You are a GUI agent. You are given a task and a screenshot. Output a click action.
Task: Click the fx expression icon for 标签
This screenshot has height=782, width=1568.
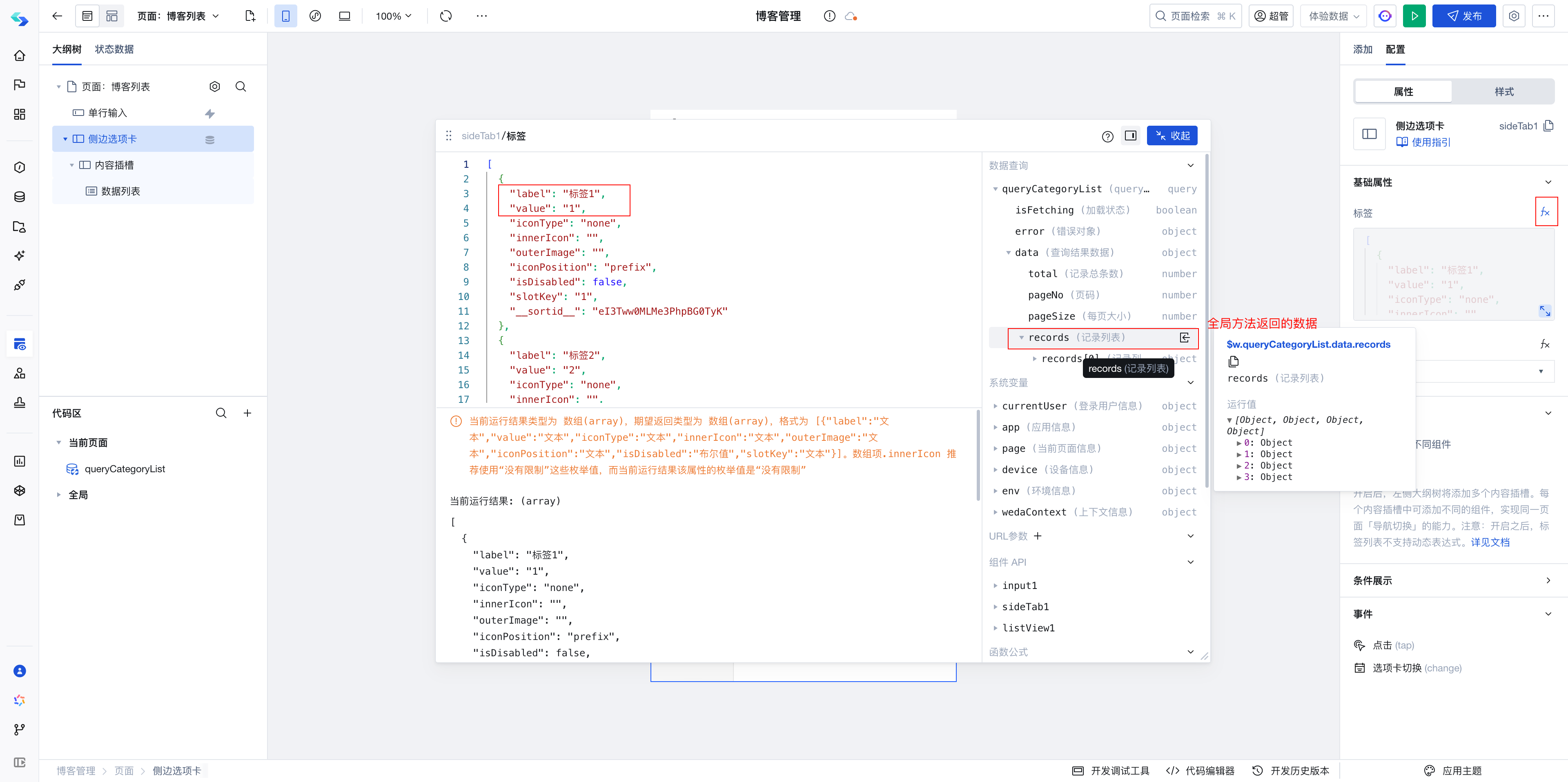click(x=1546, y=212)
